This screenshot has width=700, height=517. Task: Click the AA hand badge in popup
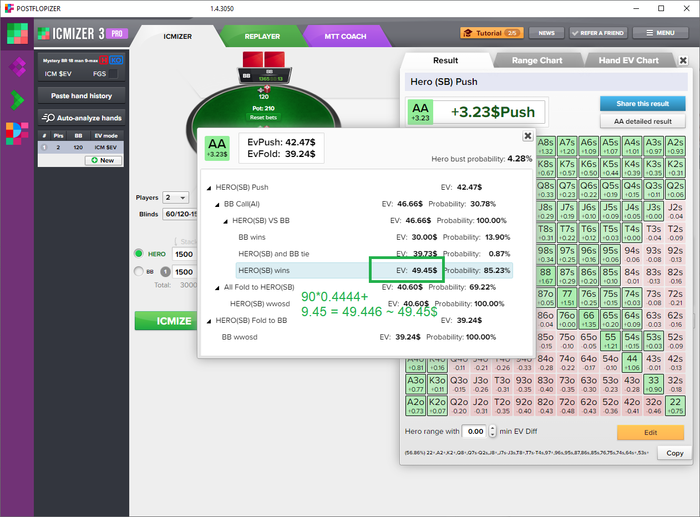tap(217, 148)
